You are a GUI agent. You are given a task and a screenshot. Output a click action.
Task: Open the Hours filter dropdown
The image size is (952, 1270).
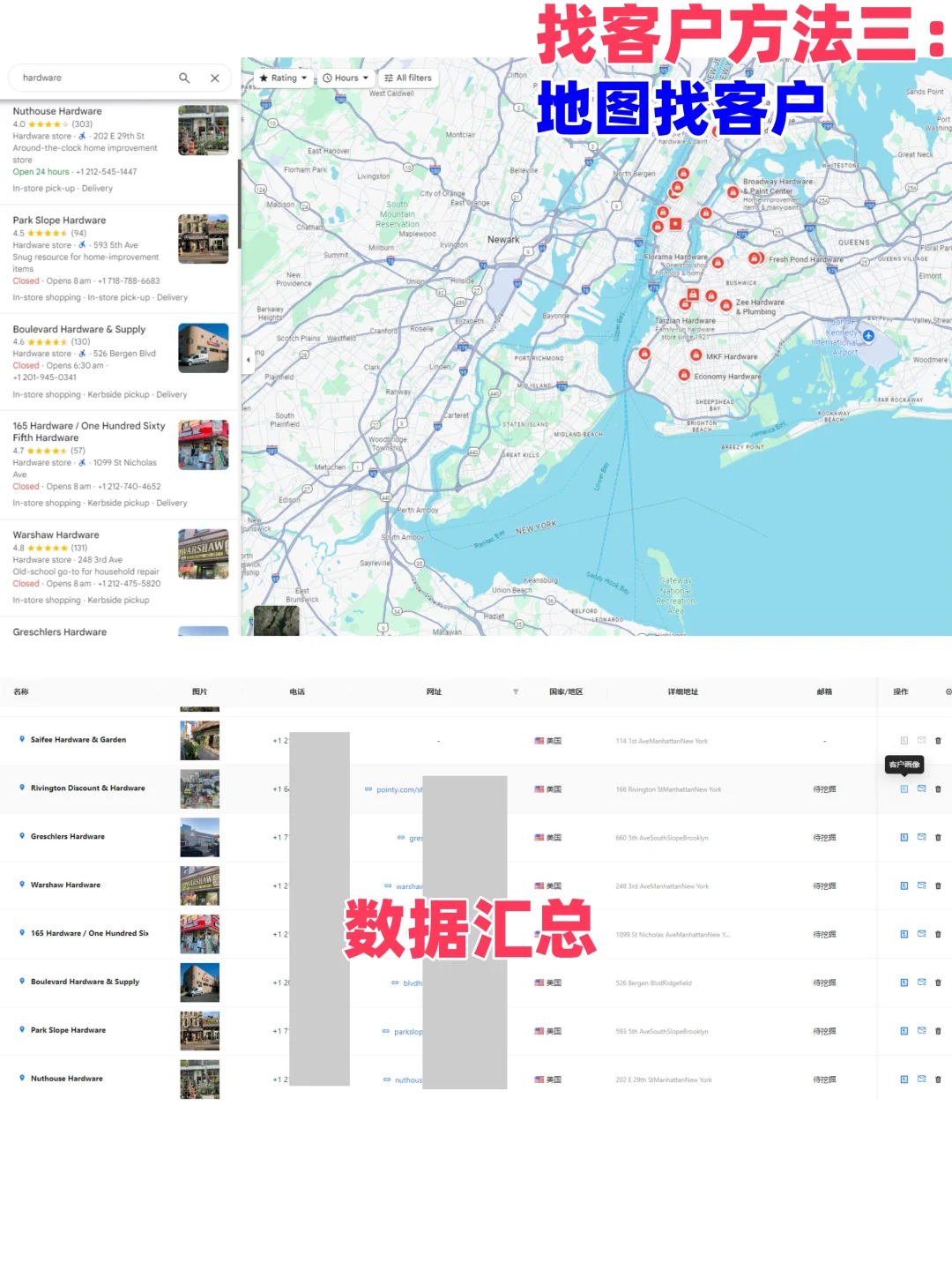point(345,78)
